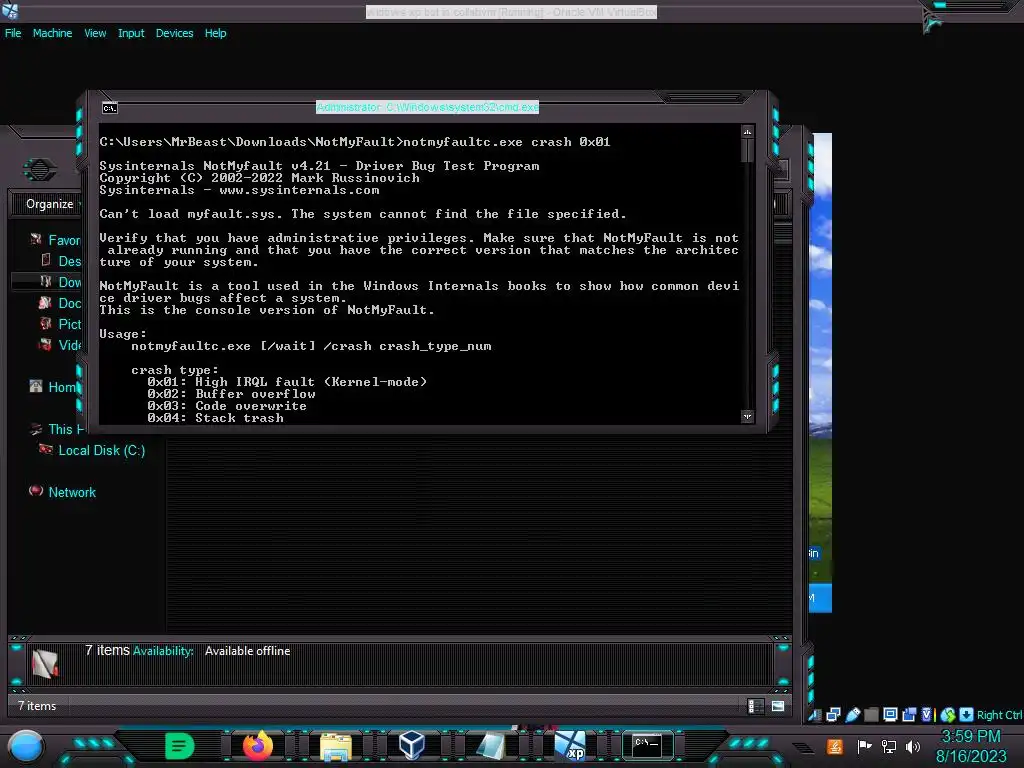
Task: Open VirtualBox Manager cube icon on taskbar
Action: [x=412, y=745]
